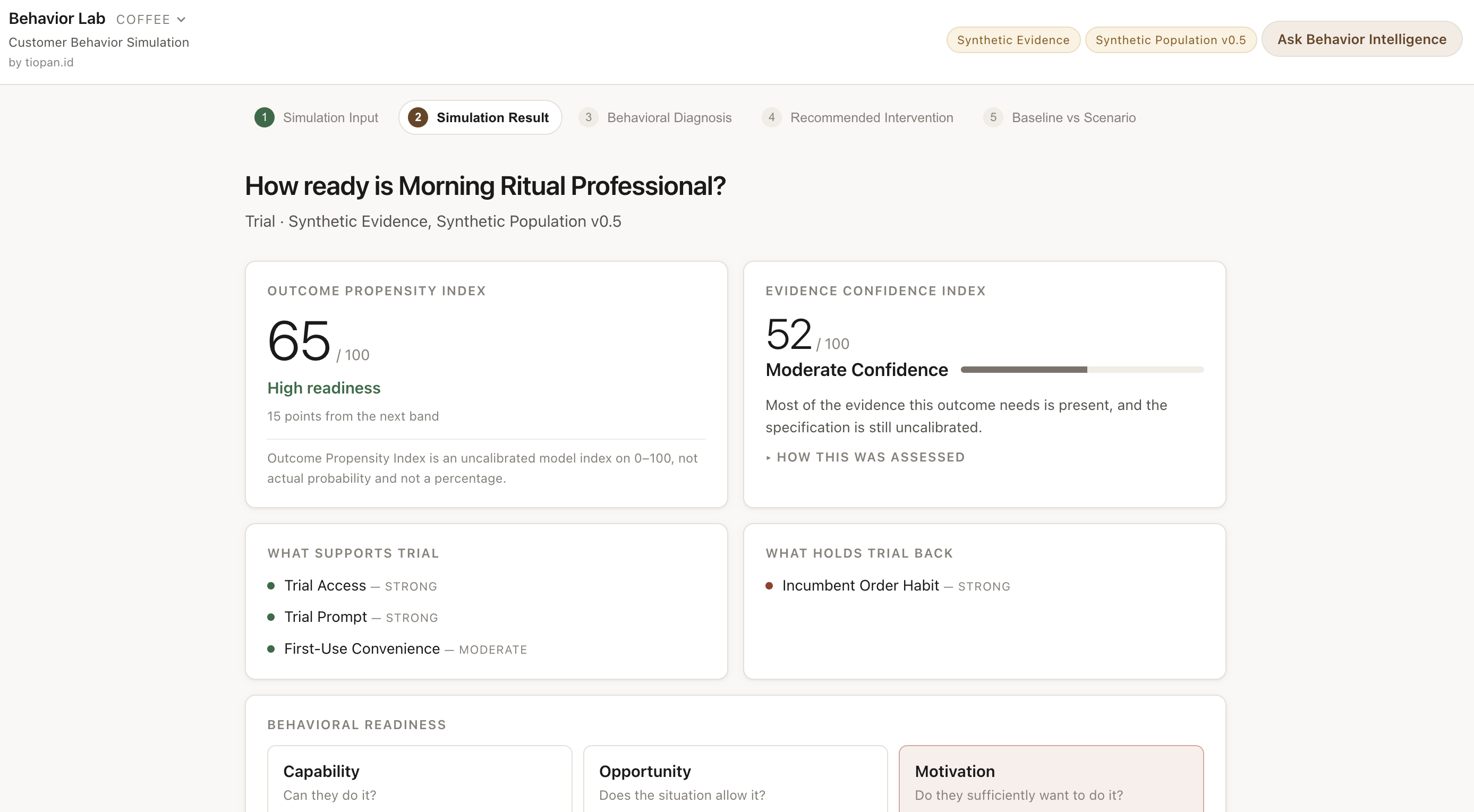
Task: Select the Motivation readiness card
Action: pyautogui.click(x=1051, y=778)
